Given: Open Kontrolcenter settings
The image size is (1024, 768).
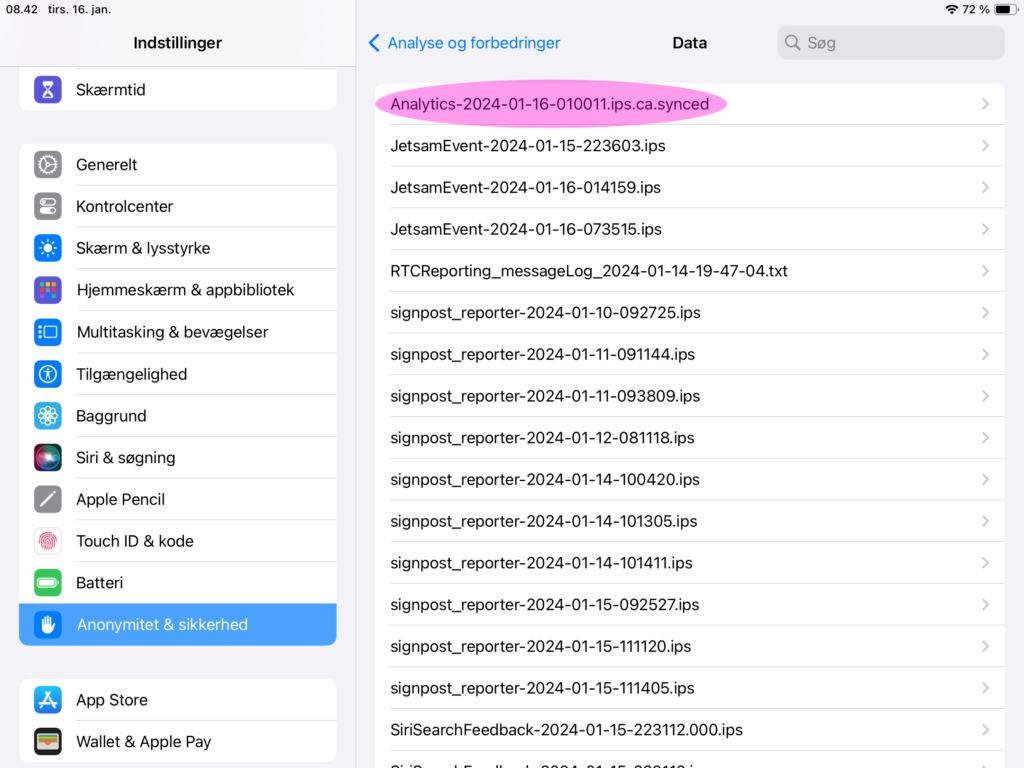Looking at the screenshot, I should point(178,206).
